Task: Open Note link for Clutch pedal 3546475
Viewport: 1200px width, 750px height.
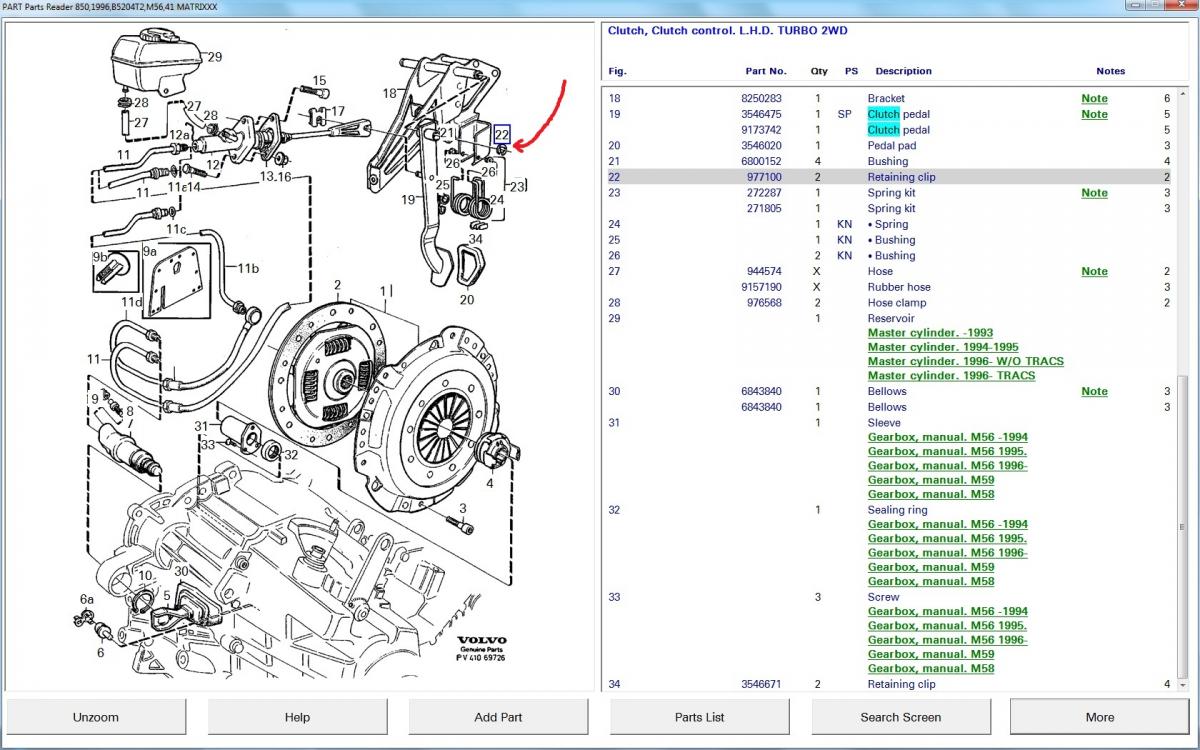Action: click(1094, 114)
